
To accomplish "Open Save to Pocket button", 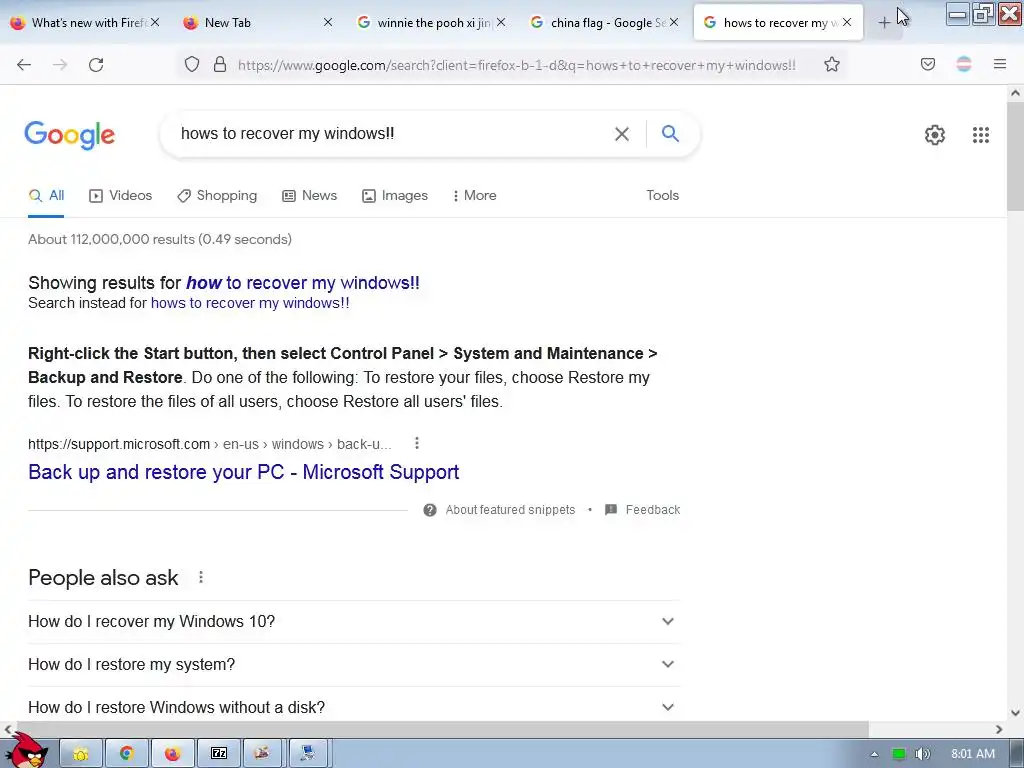I will [927, 64].
